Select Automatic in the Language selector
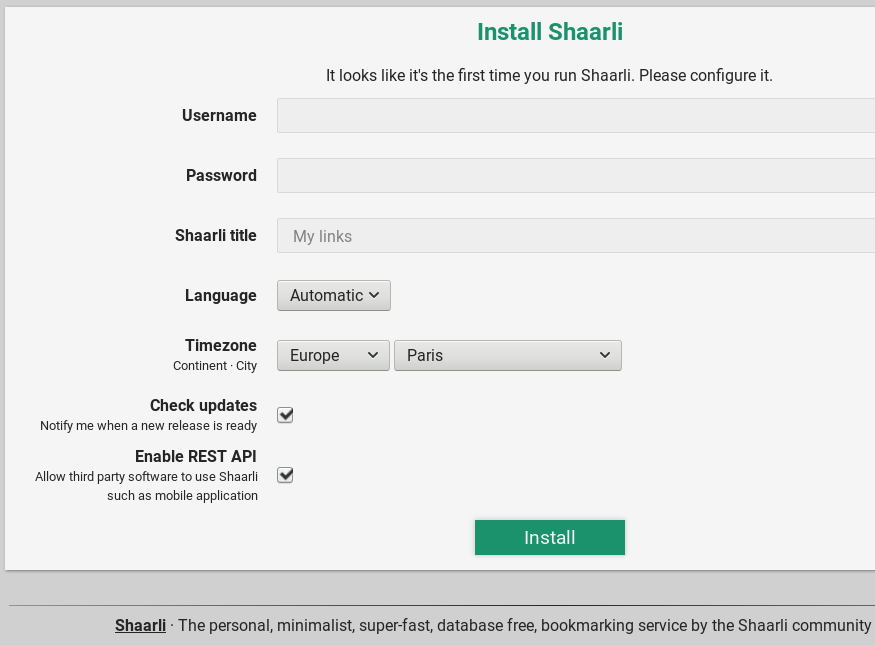This screenshot has height=645, width=875. [x=333, y=295]
